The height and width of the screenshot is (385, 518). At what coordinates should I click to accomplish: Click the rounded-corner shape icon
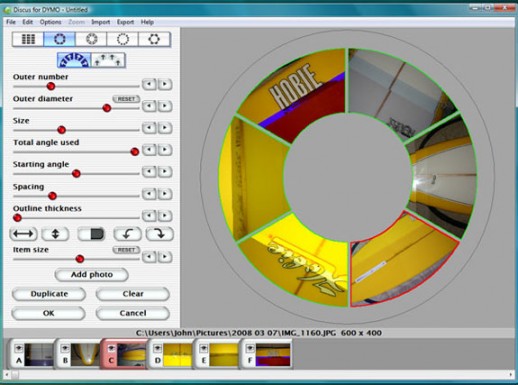(x=92, y=234)
